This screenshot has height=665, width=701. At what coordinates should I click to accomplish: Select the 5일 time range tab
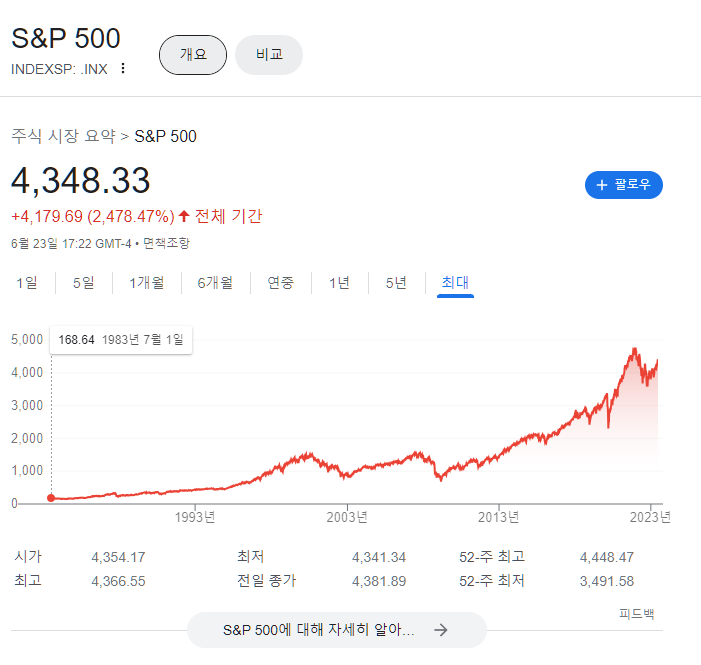tap(84, 283)
